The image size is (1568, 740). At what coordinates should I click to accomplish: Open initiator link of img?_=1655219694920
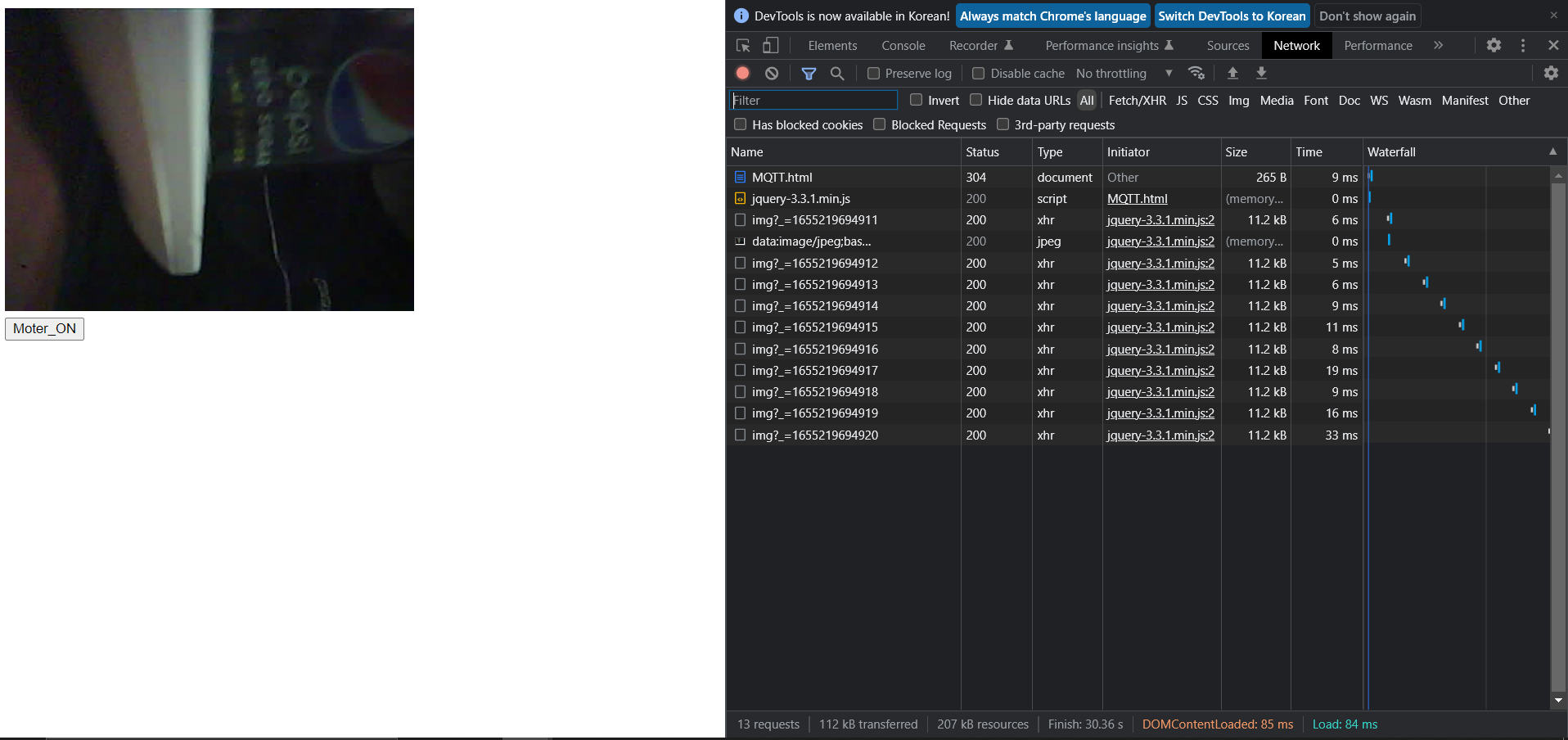[x=1160, y=435]
